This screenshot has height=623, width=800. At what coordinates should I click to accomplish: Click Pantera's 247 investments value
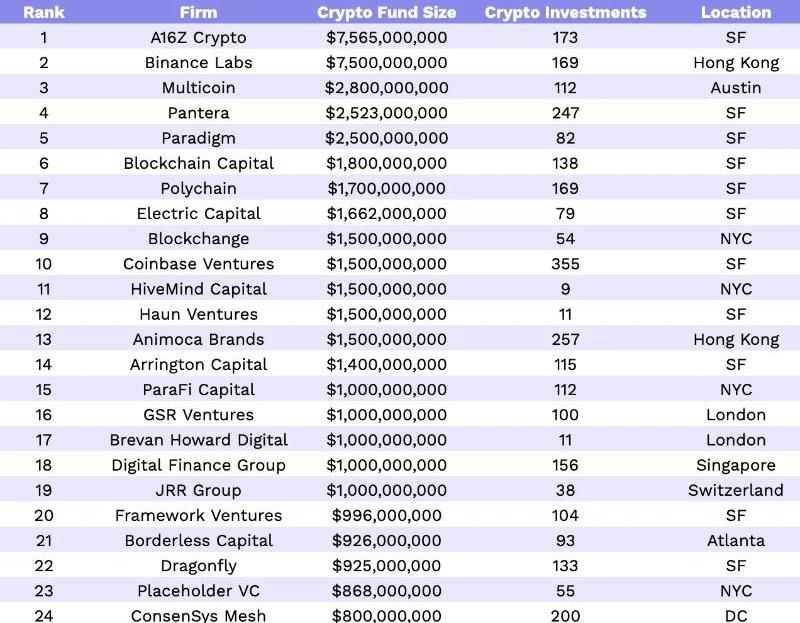(x=565, y=113)
